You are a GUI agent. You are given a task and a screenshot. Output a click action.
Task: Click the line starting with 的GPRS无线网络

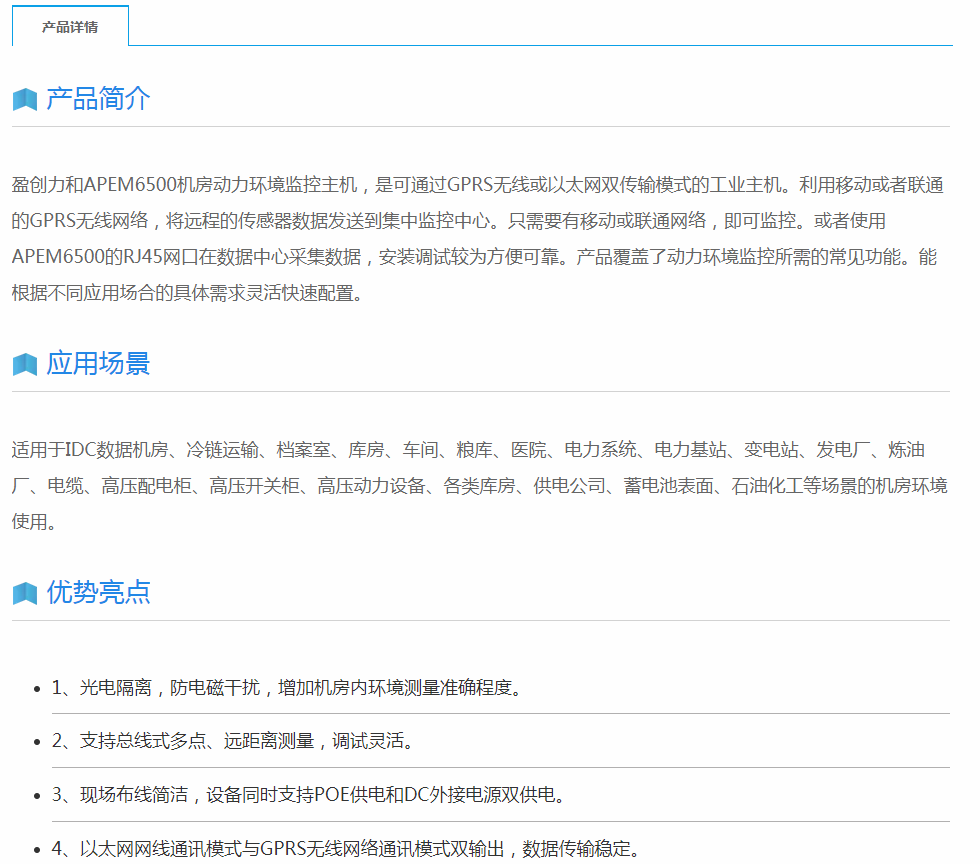click(x=448, y=221)
